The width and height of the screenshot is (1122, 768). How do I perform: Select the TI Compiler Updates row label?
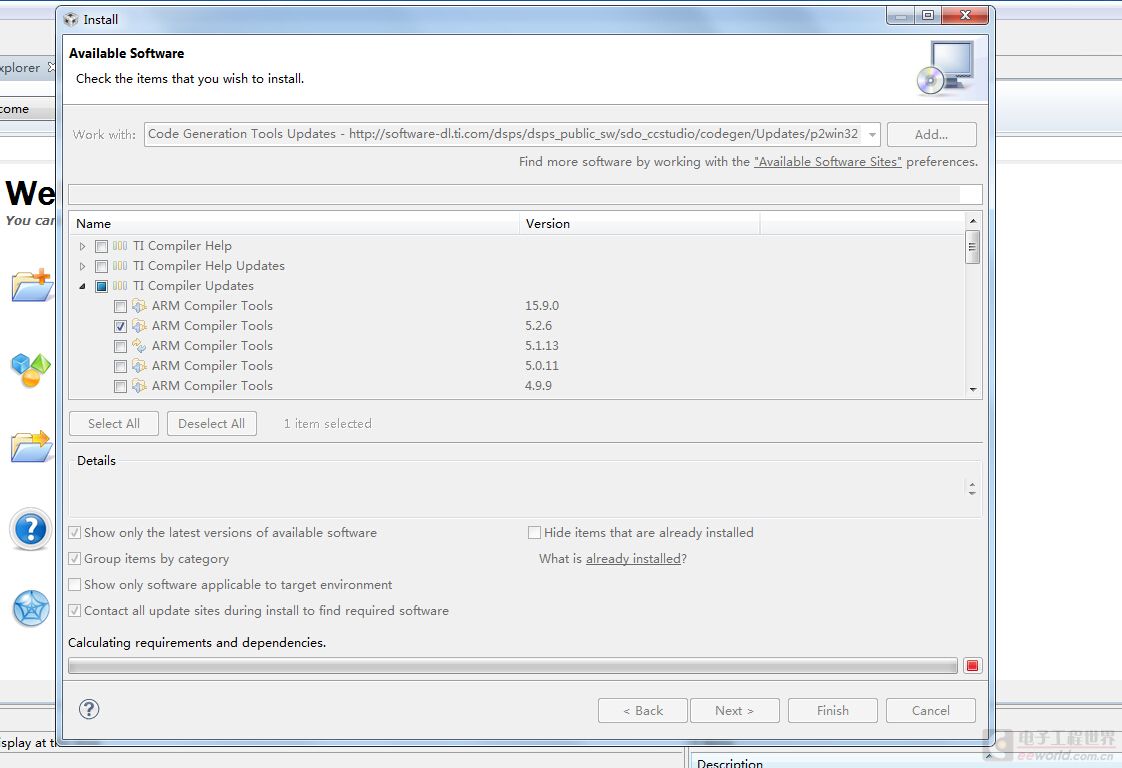[193, 286]
